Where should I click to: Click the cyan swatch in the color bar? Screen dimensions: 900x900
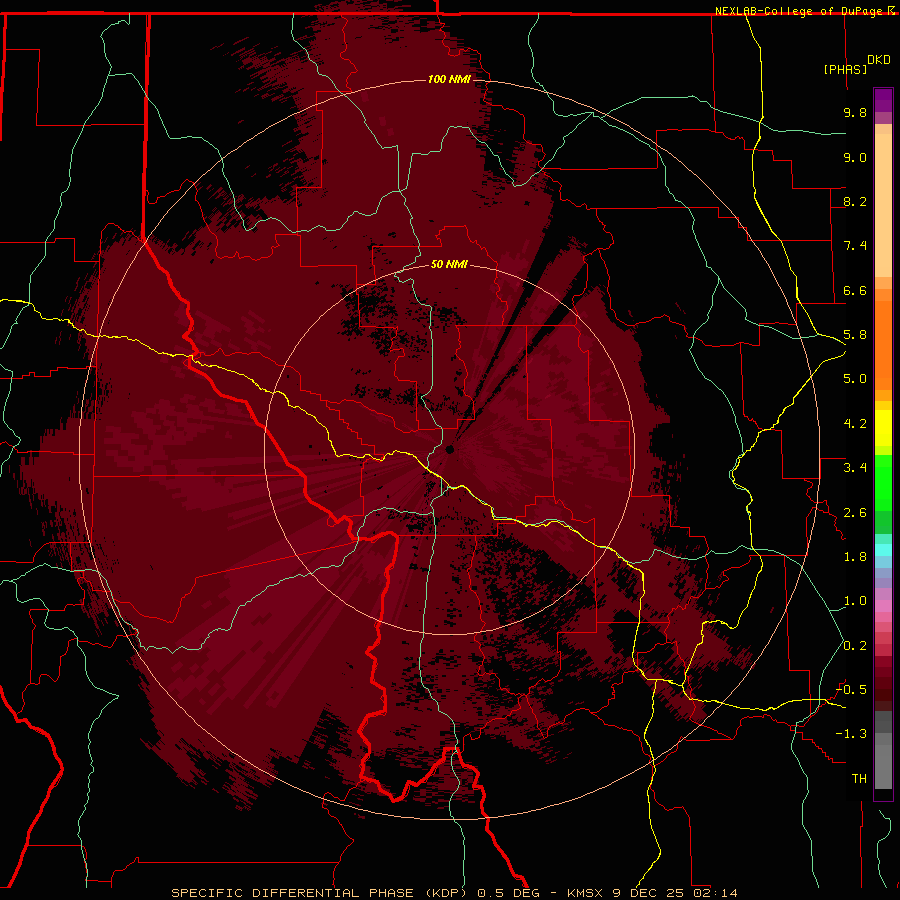883,550
